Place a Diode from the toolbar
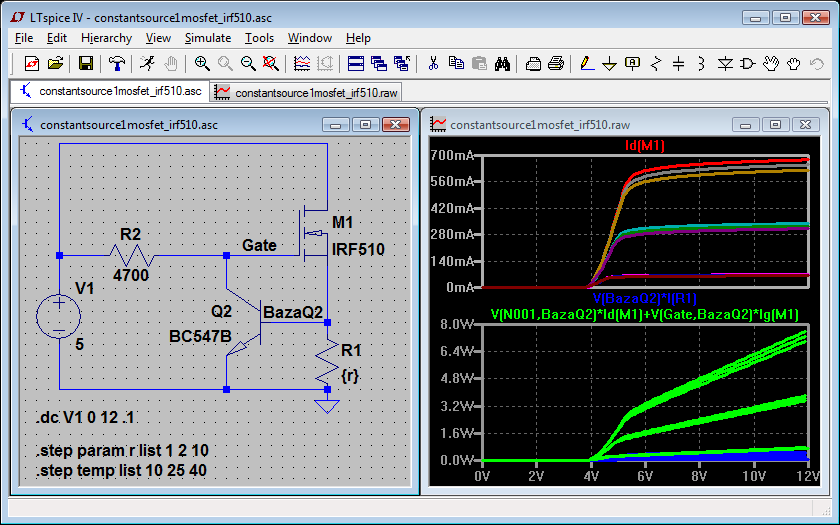840x525 pixels. (725, 64)
